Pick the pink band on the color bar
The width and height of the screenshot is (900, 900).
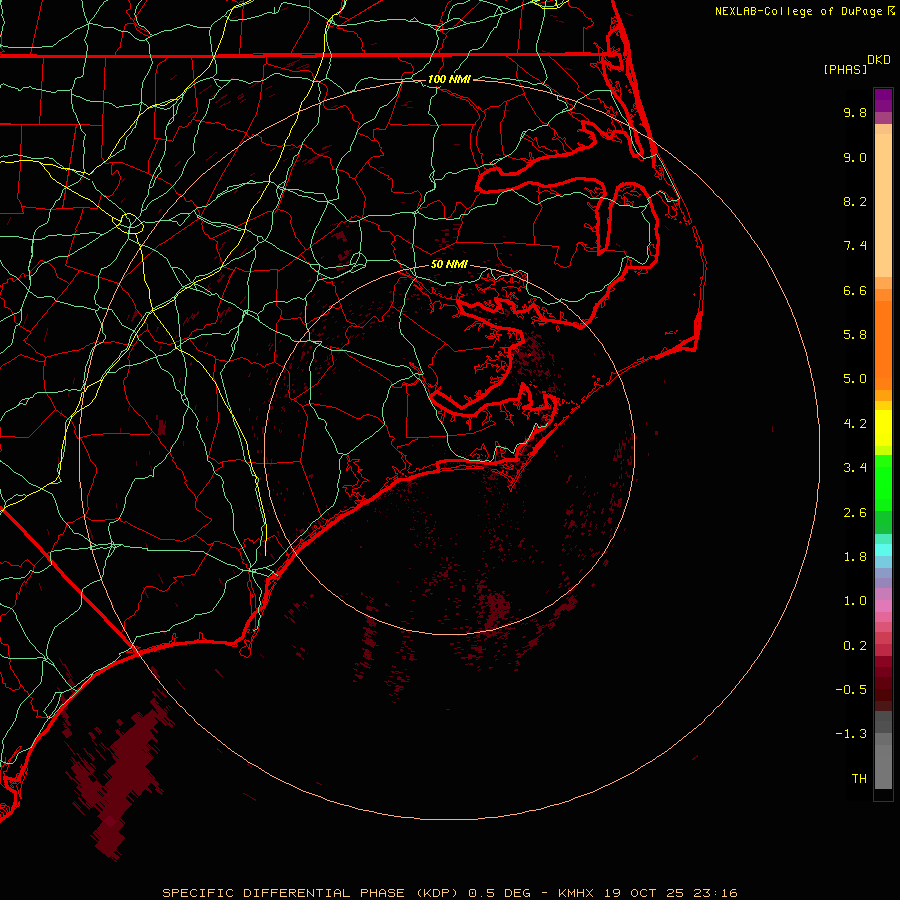883,606
